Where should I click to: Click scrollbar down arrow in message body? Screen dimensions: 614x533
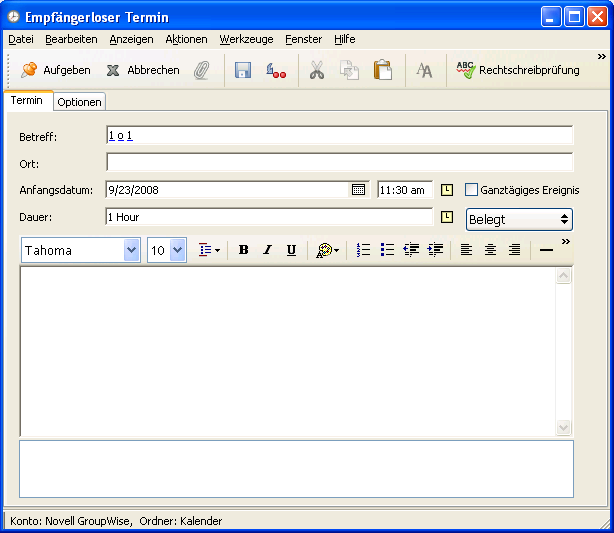point(563,427)
